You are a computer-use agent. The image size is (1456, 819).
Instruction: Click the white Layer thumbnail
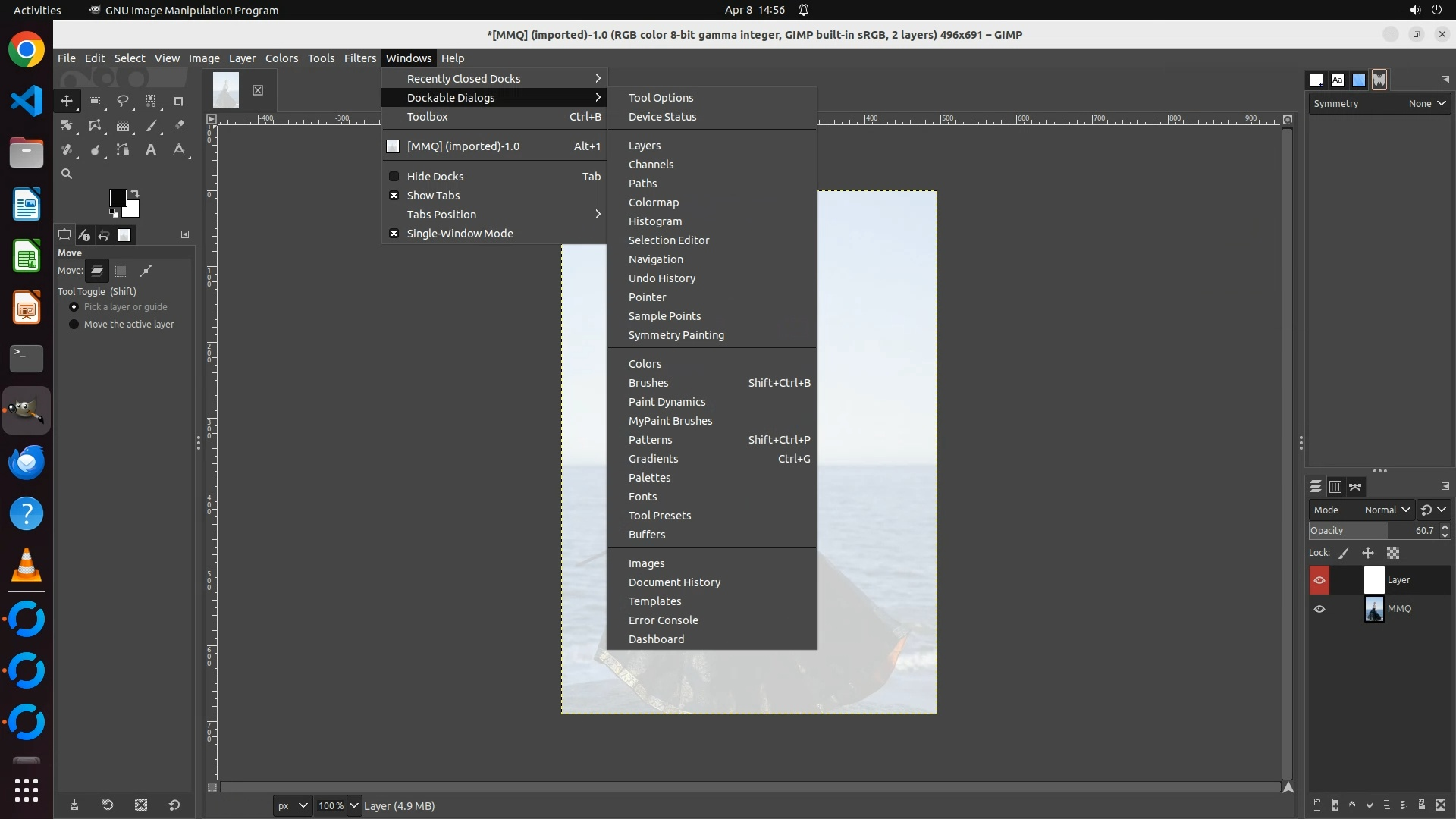[x=1373, y=580]
